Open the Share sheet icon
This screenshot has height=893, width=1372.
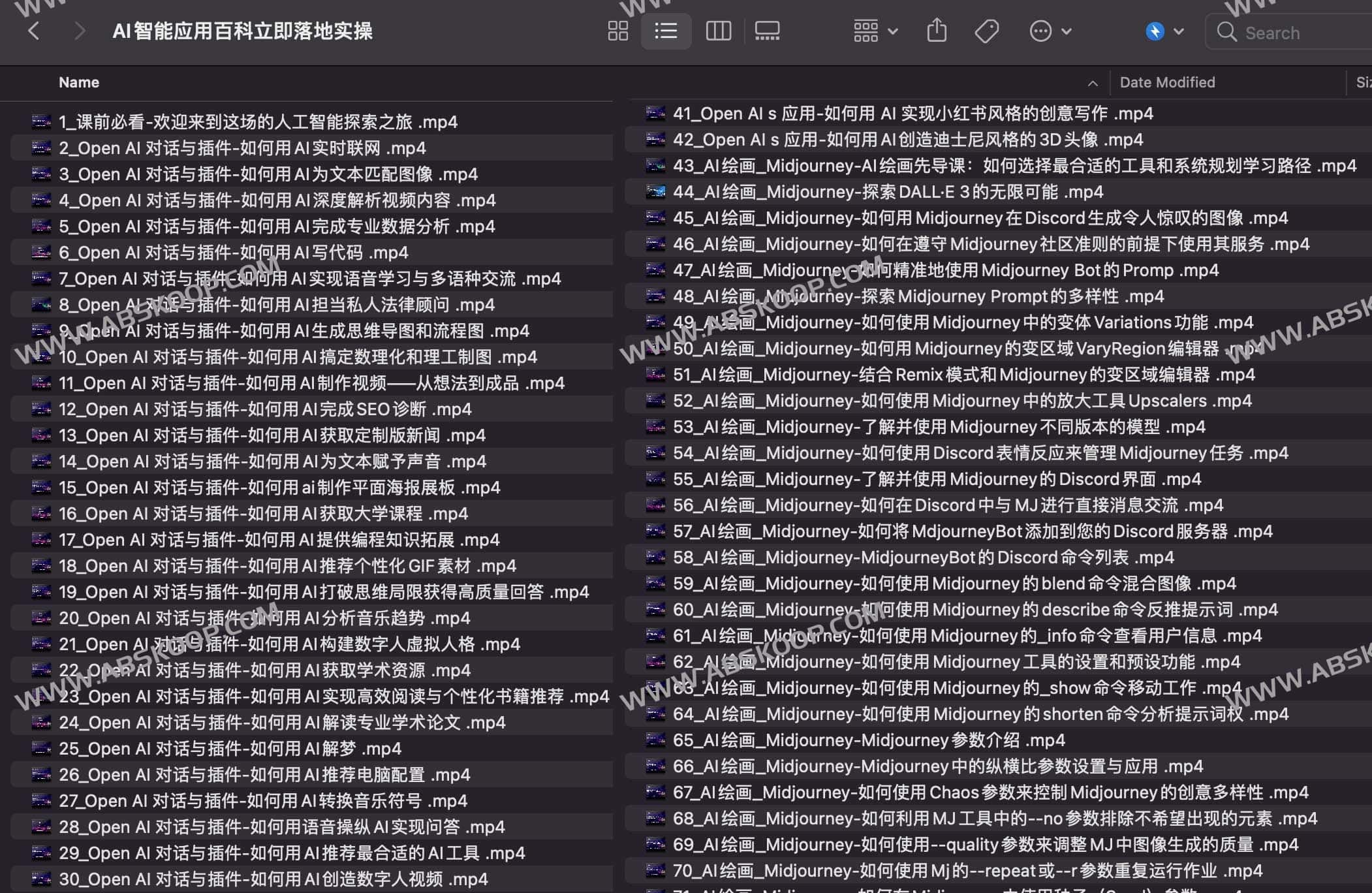(x=937, y=31)
